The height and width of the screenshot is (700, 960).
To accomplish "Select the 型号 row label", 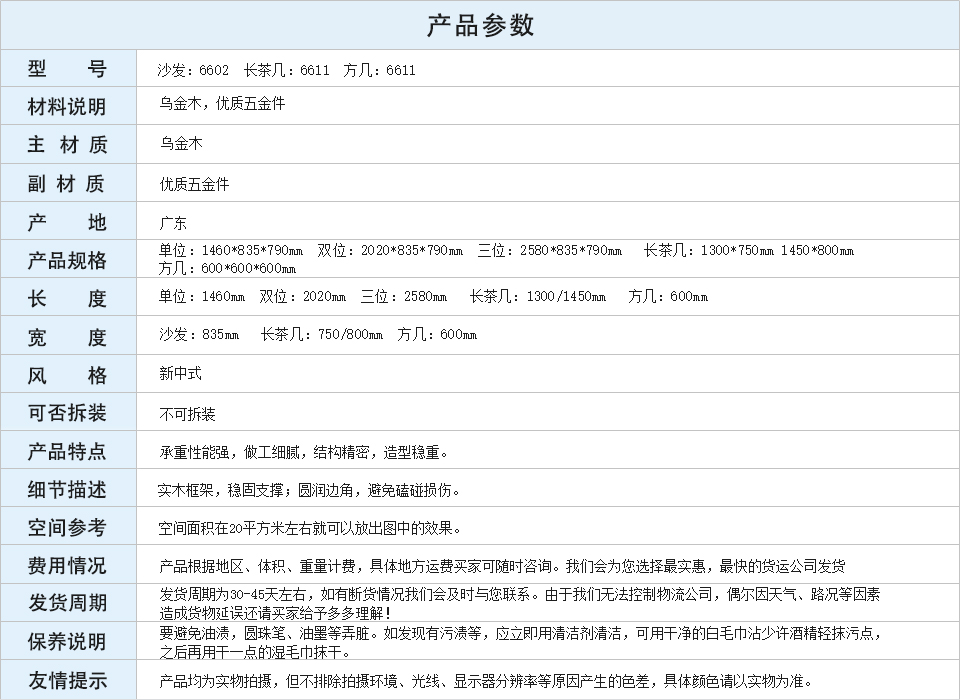I will pos(67,68).
